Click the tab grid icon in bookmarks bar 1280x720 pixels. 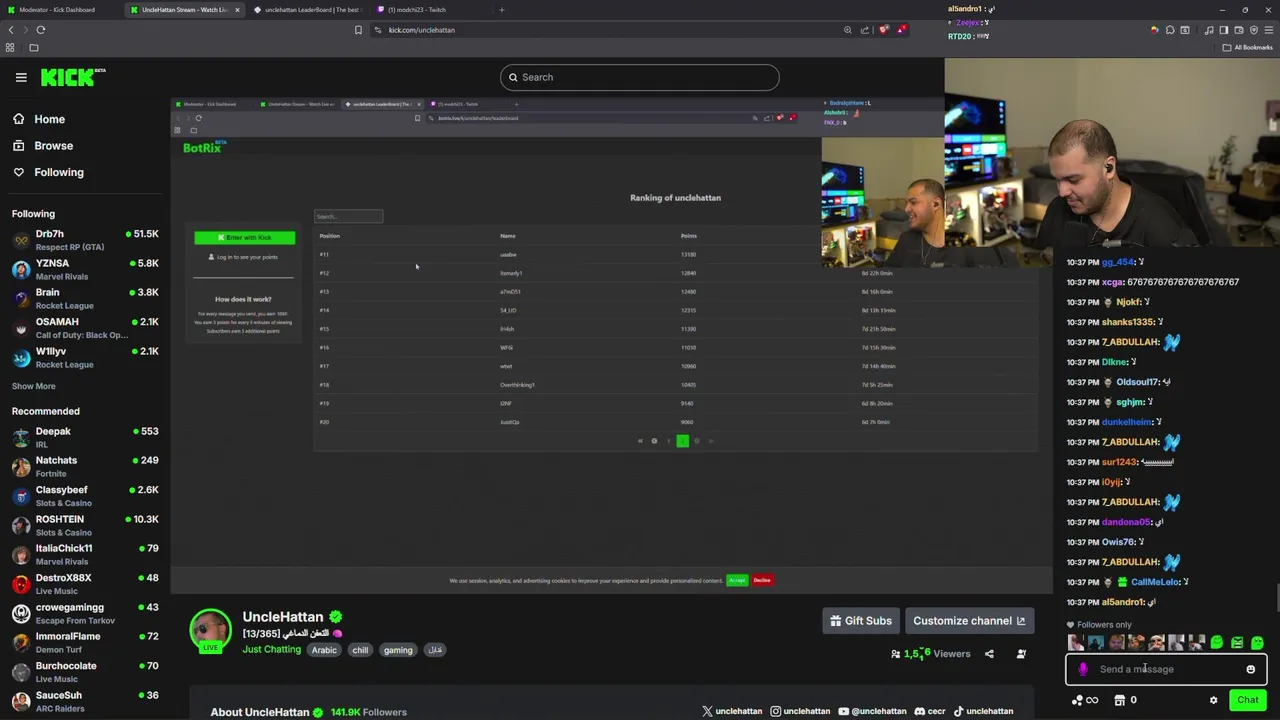tap(10, 47)
